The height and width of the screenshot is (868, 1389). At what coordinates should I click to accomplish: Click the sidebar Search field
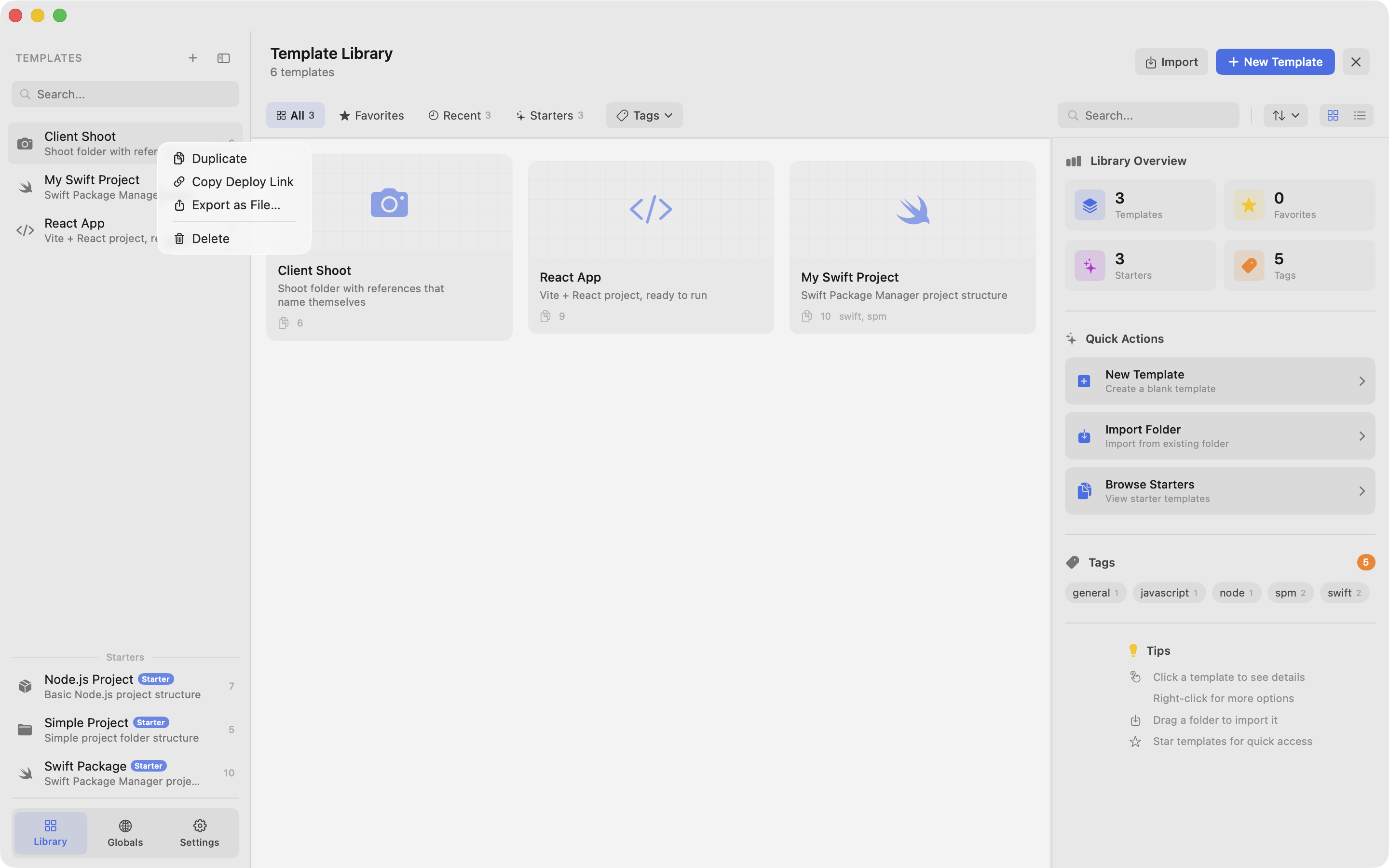125,94
